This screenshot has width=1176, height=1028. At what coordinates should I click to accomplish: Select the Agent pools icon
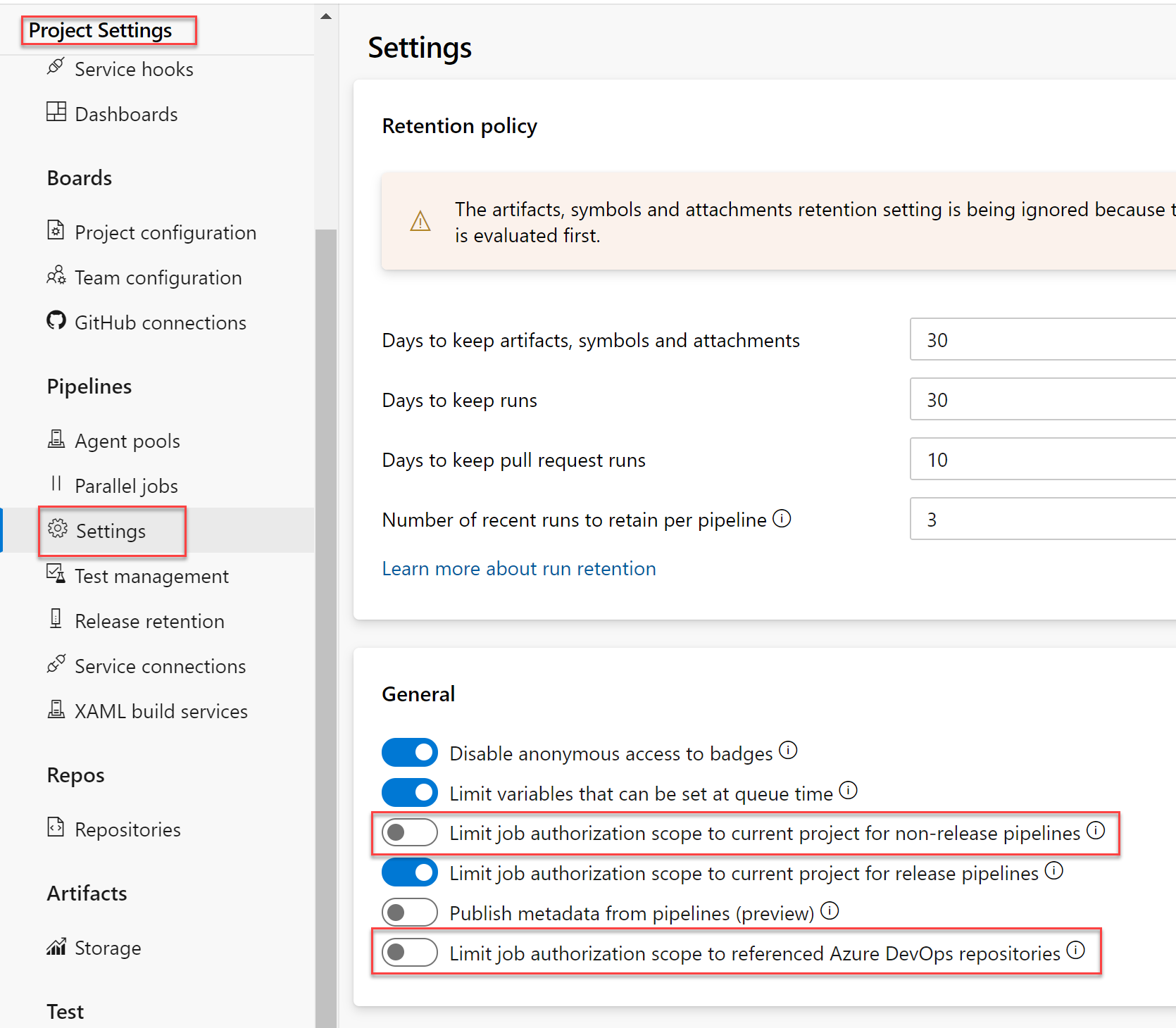pos(56,439)
